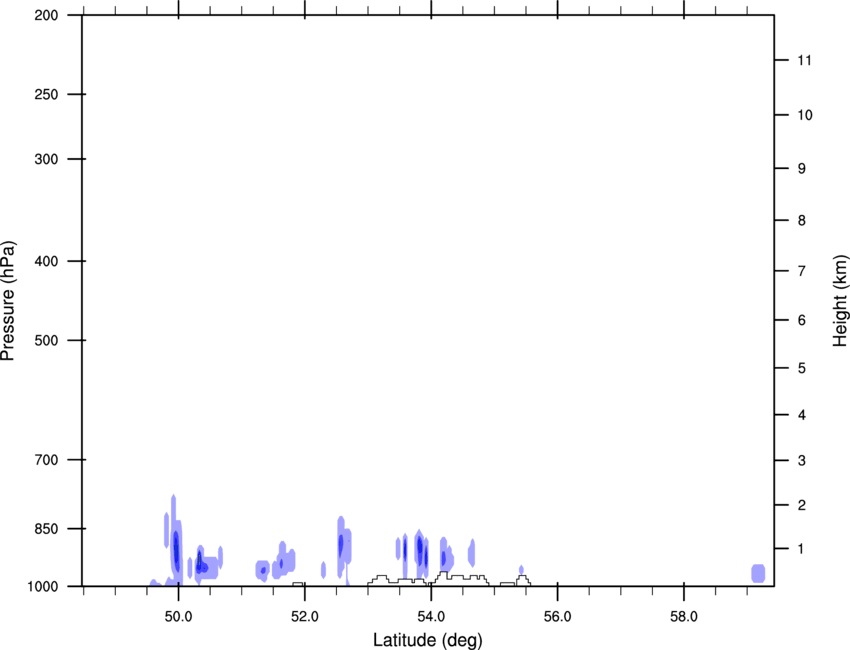850x650 pixels.
Task: Click the 'Latitude (deg)' axis title
Action: [x=427, y=640]
